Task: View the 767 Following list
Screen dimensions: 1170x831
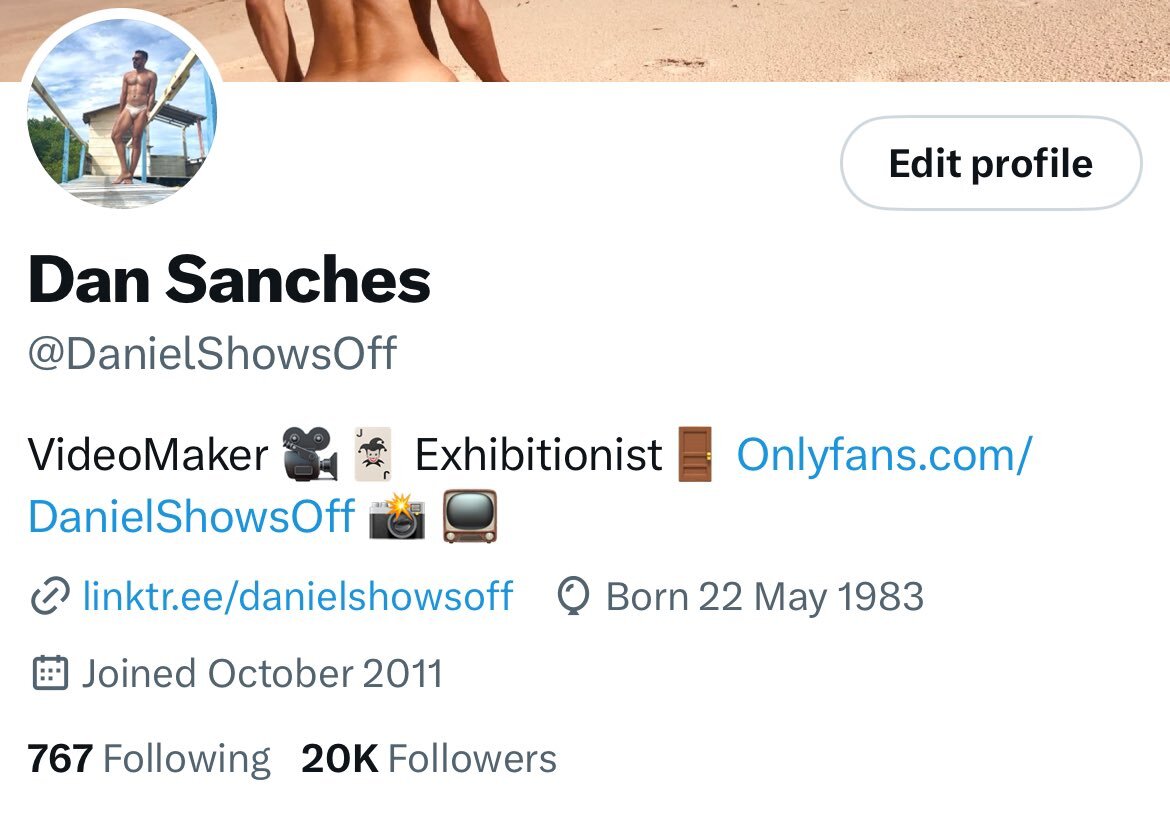Action: pos(148,759)
